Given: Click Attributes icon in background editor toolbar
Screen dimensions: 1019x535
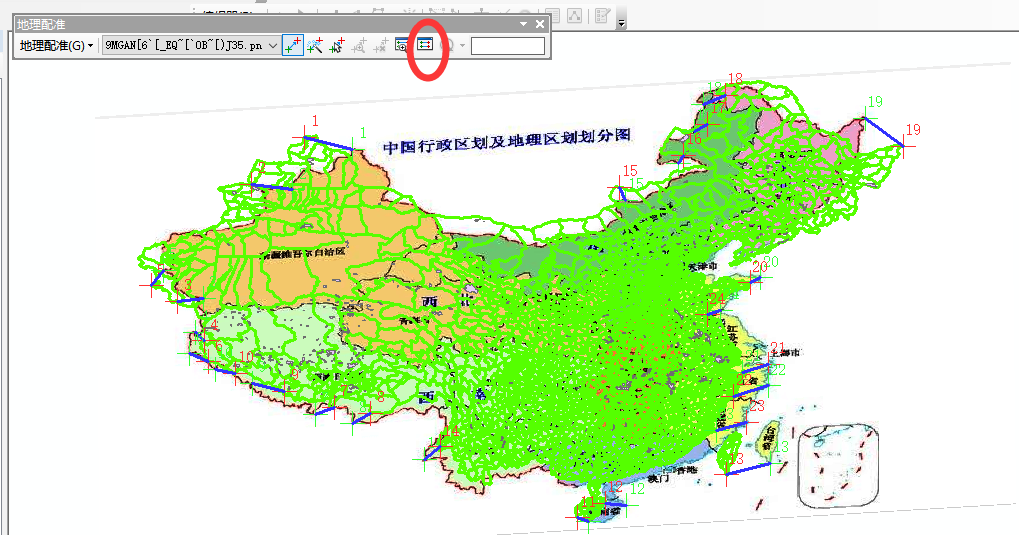Looking at the screenshot, I should [552, 16].
